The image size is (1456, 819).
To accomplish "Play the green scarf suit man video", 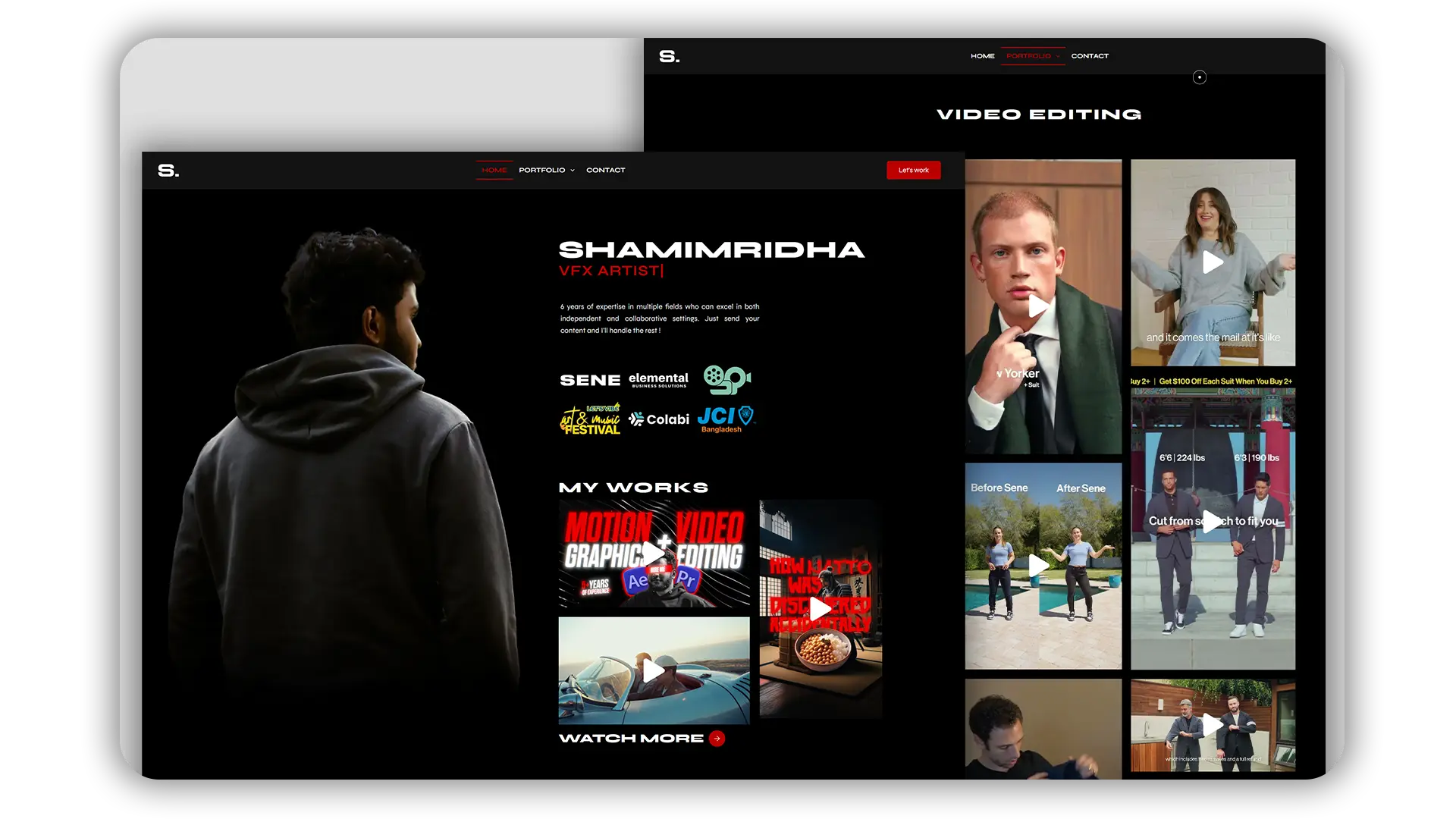I will click(1038, 307).
